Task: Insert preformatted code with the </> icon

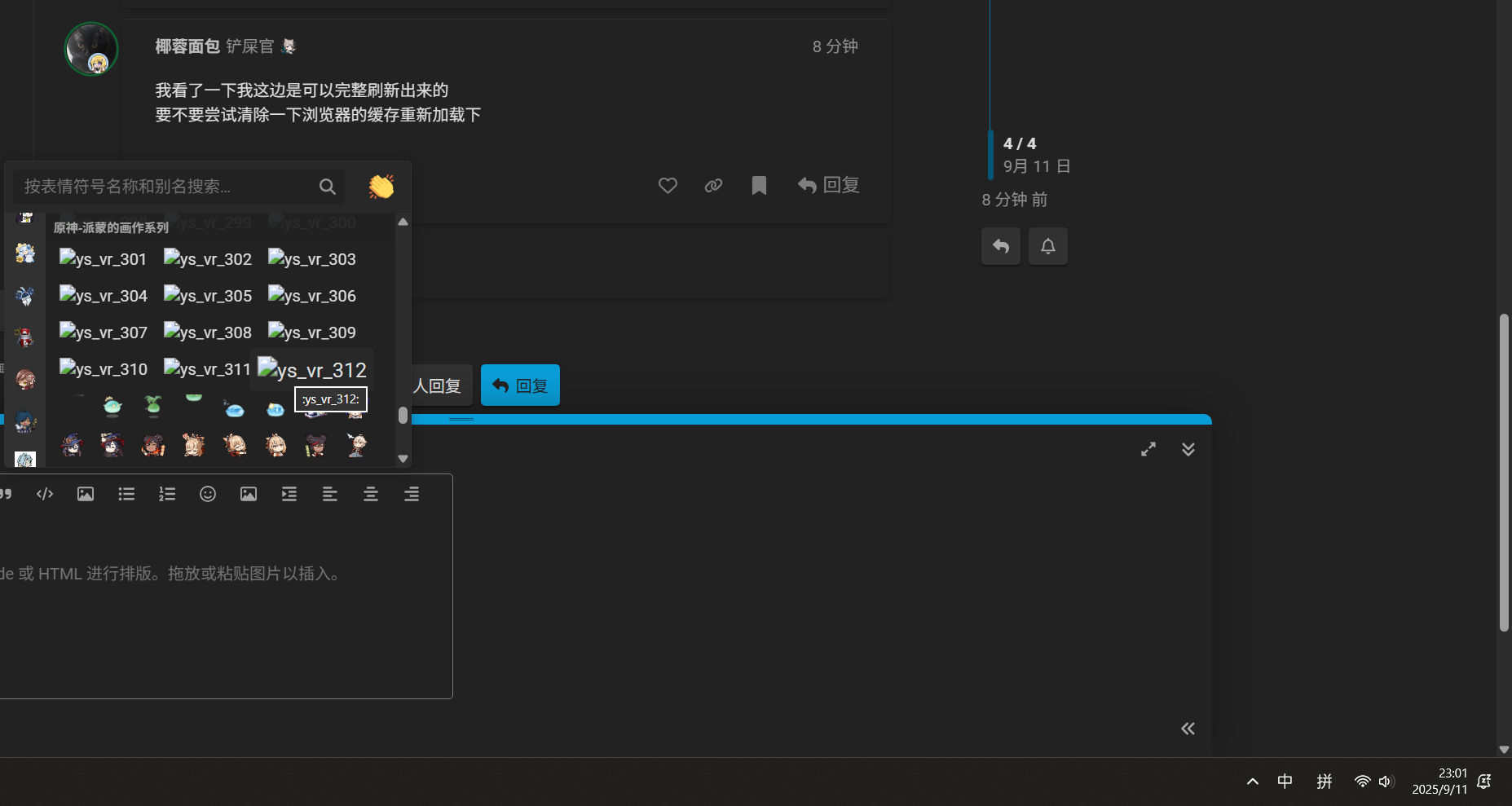Action: coord(45,494)
